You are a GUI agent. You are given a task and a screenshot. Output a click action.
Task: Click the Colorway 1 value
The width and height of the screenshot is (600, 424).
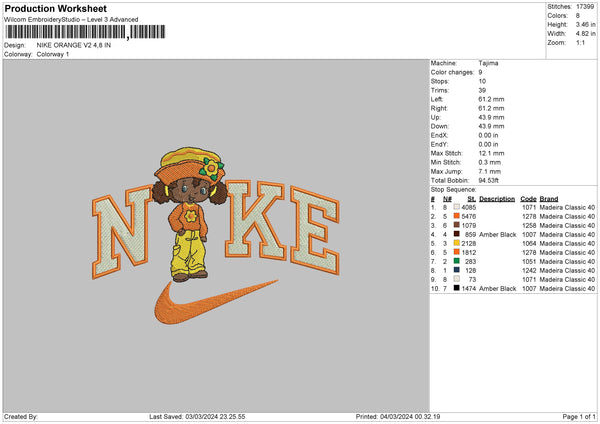[x=53, y=54]
